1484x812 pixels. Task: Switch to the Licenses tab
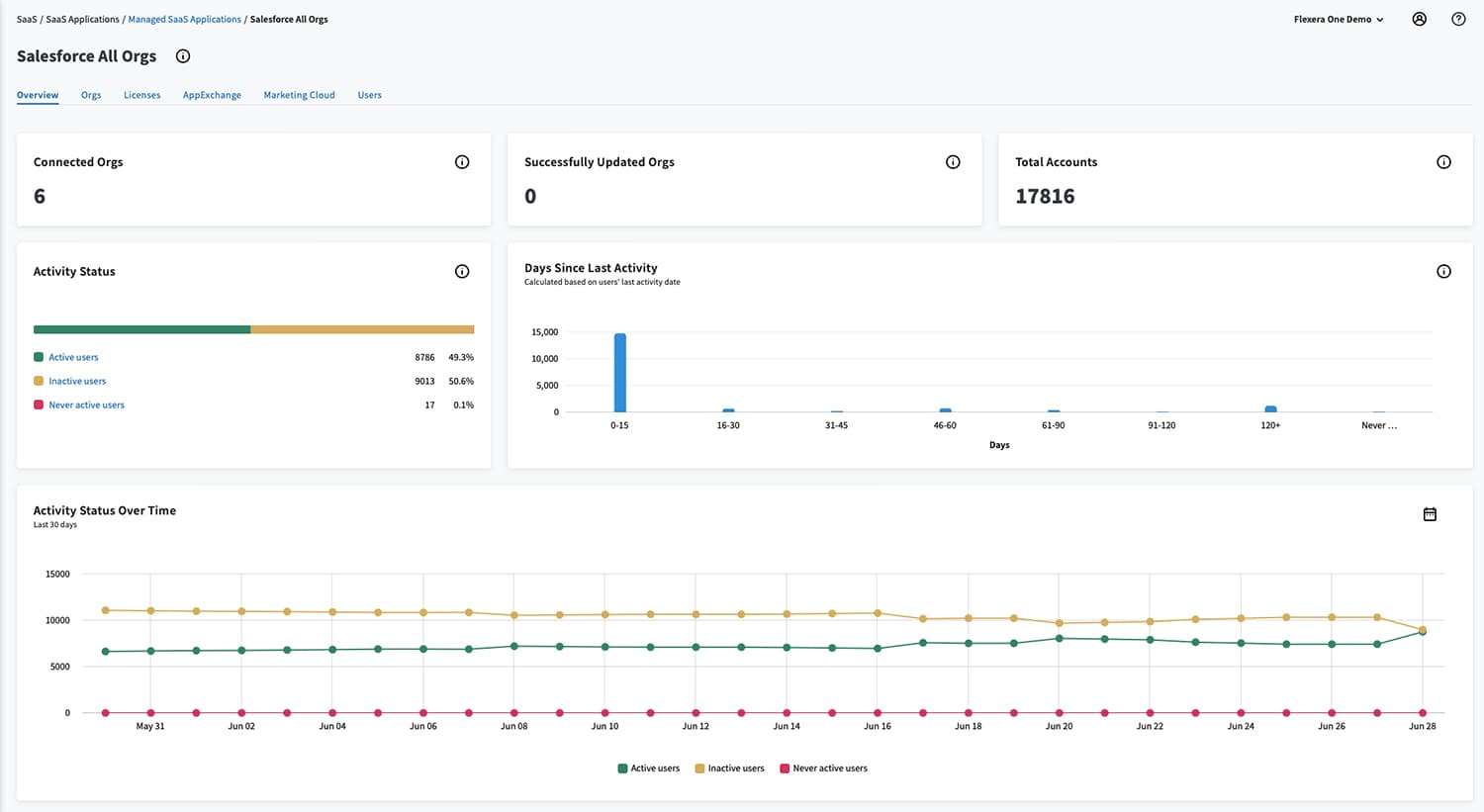click(x=141, y=95)
